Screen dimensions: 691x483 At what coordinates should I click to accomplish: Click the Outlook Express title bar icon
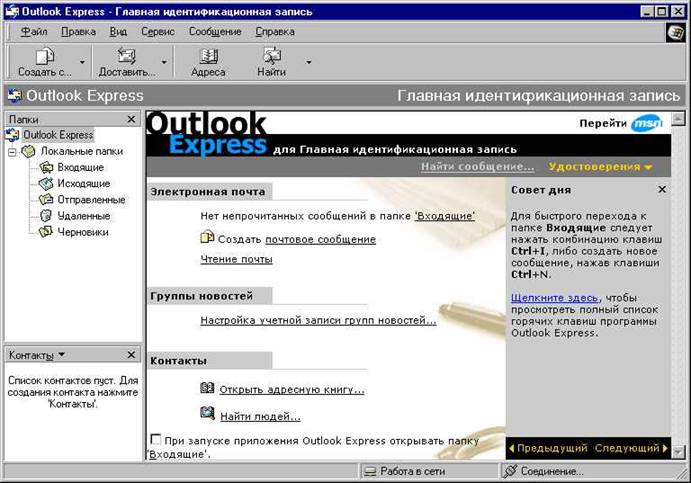[12, 11]
